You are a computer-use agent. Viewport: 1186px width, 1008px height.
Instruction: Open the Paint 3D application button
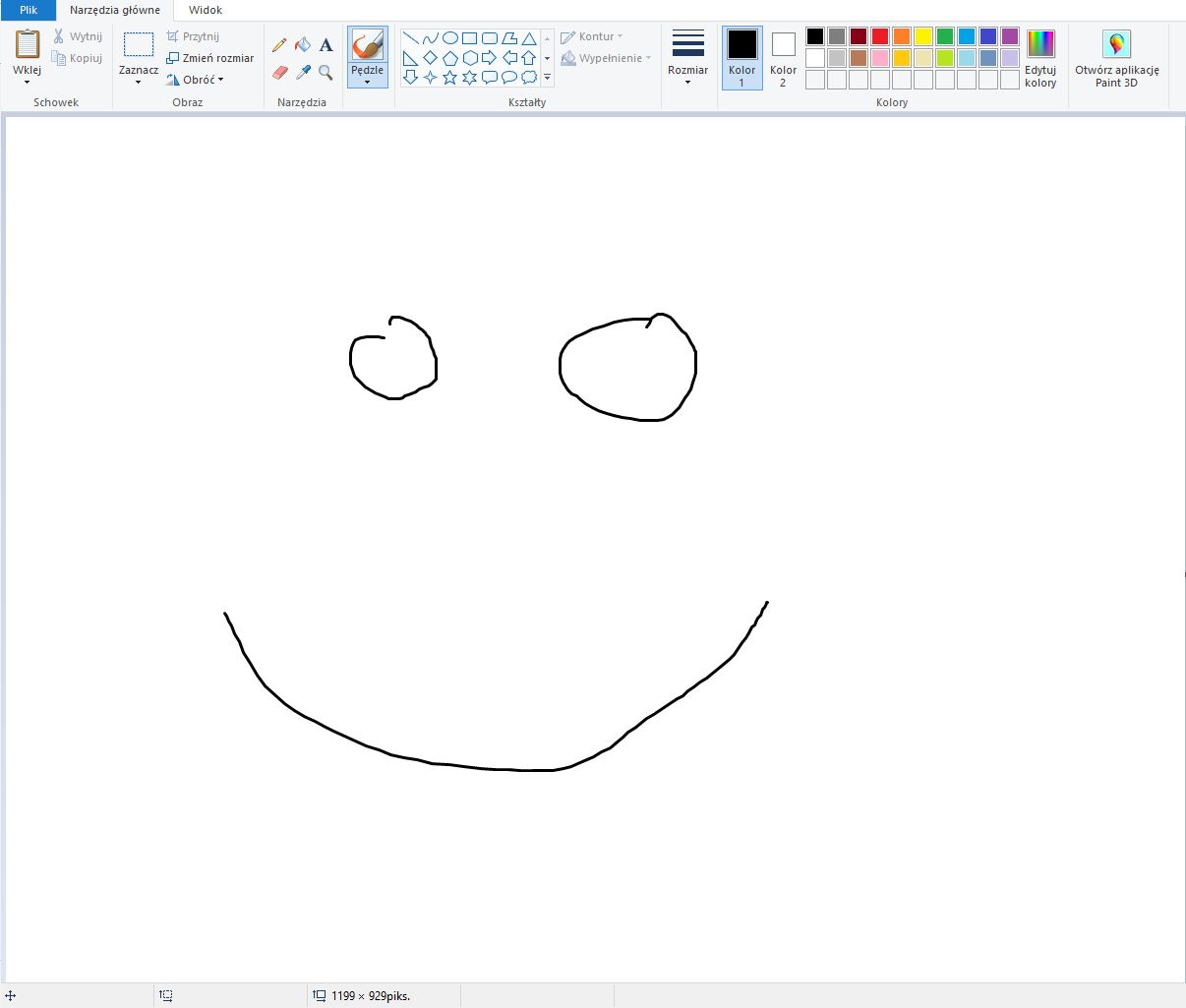1116,58
